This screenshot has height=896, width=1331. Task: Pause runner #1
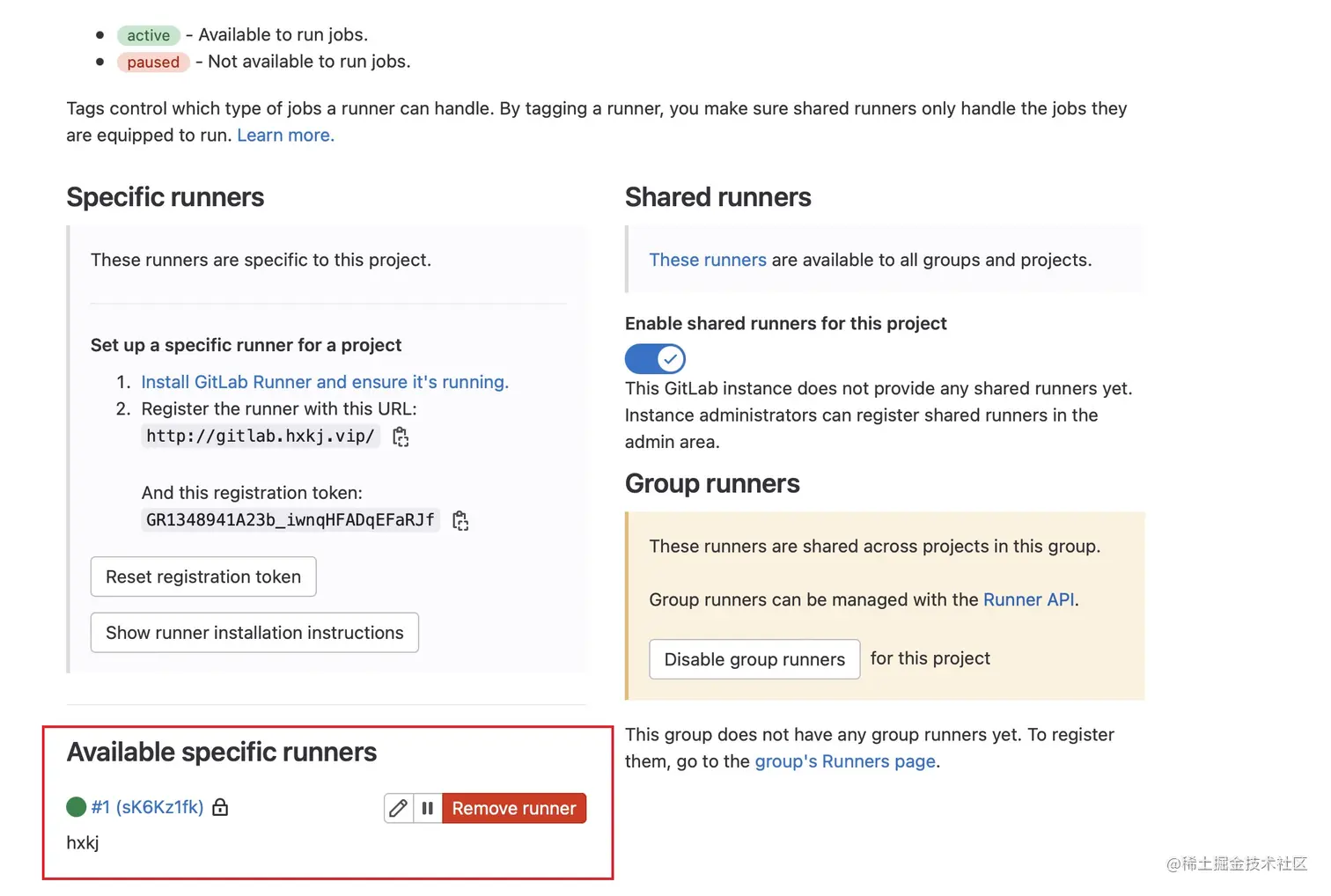click(428, 808)
